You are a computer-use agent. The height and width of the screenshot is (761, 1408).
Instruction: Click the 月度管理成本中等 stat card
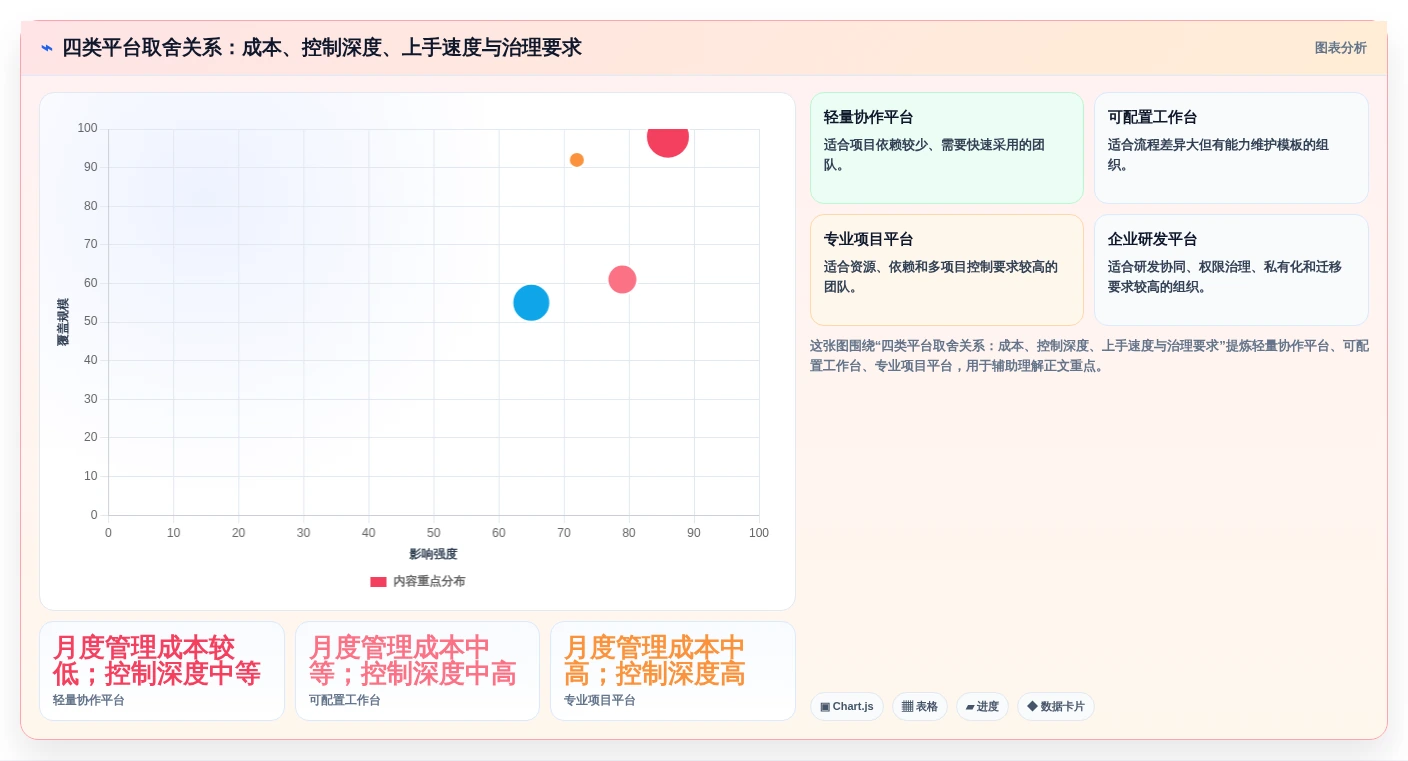point(417,671)
